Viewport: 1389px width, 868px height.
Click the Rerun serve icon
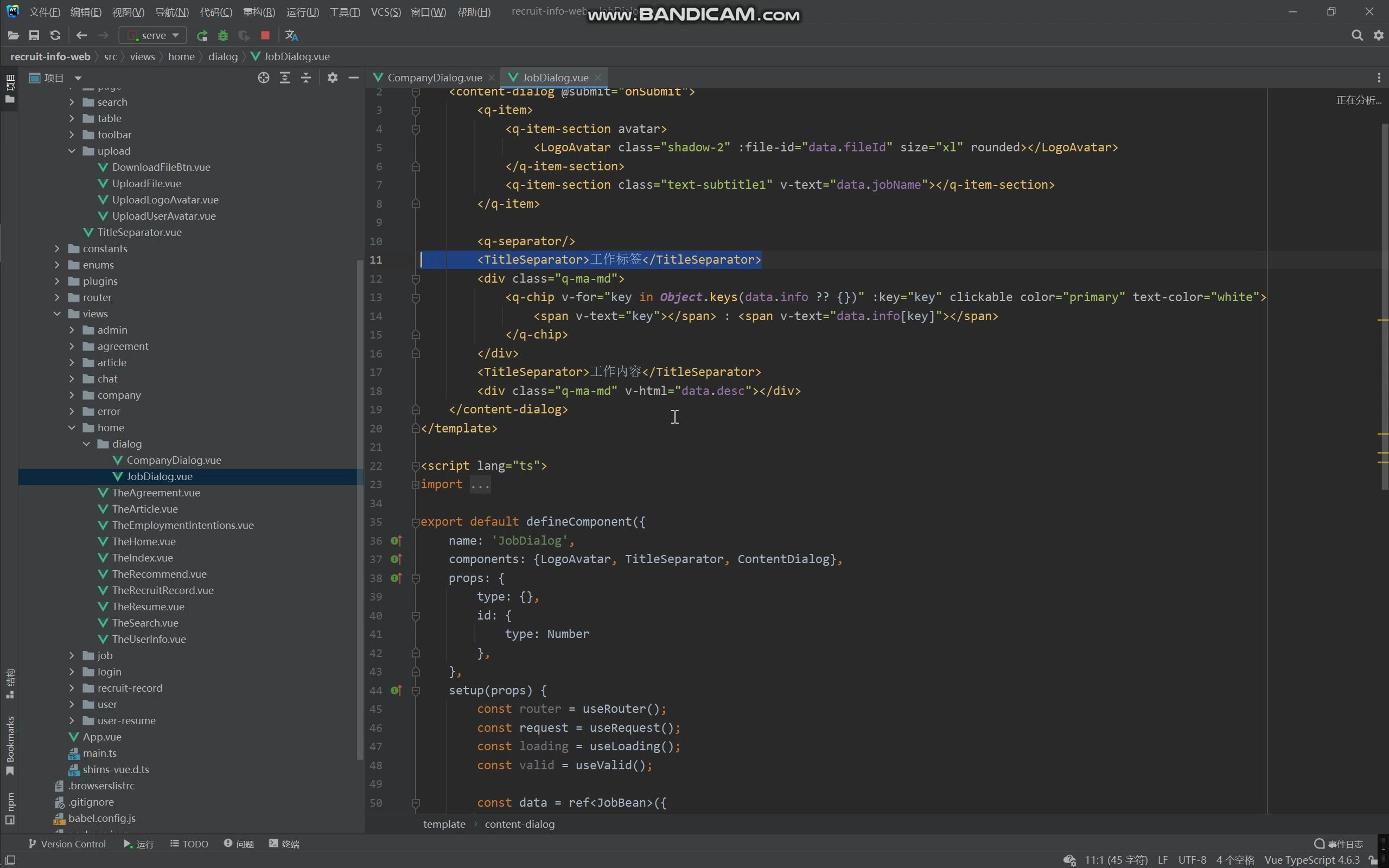[x=201, y=36]
